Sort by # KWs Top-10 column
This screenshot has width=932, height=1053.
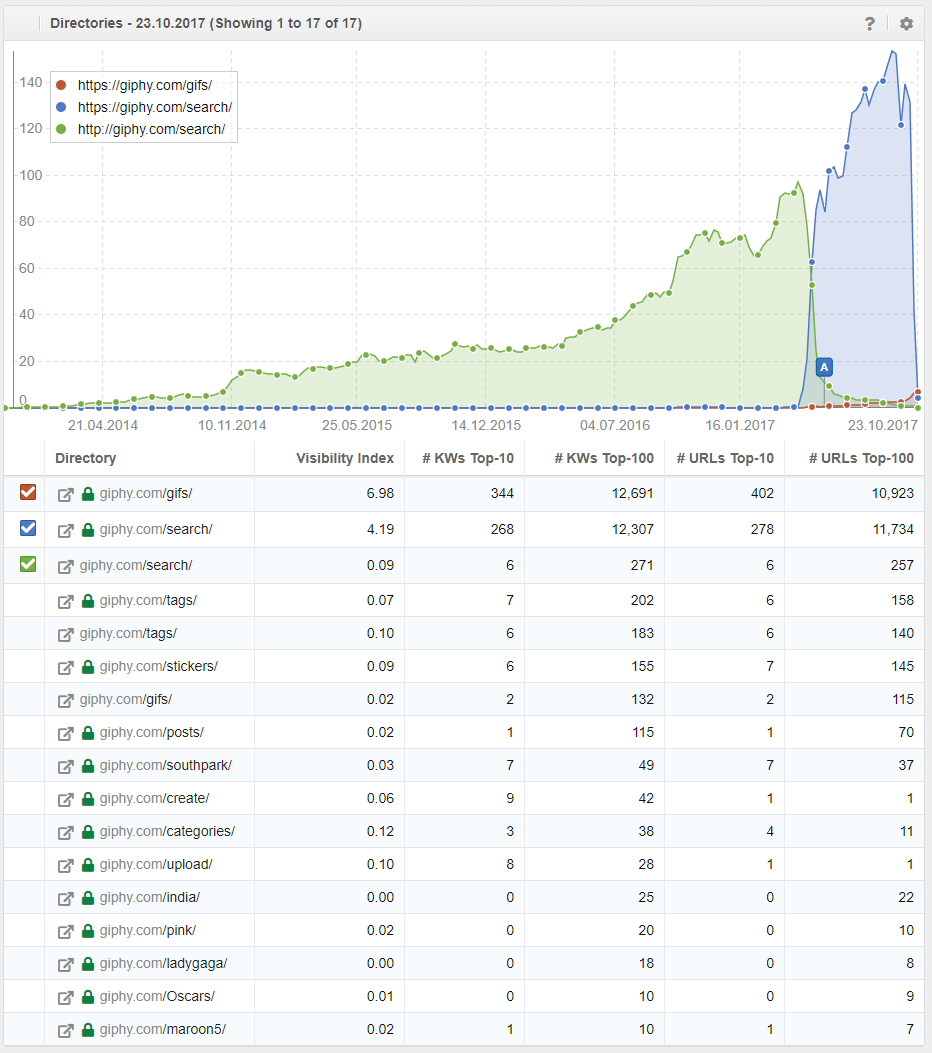tap(467, 458)
